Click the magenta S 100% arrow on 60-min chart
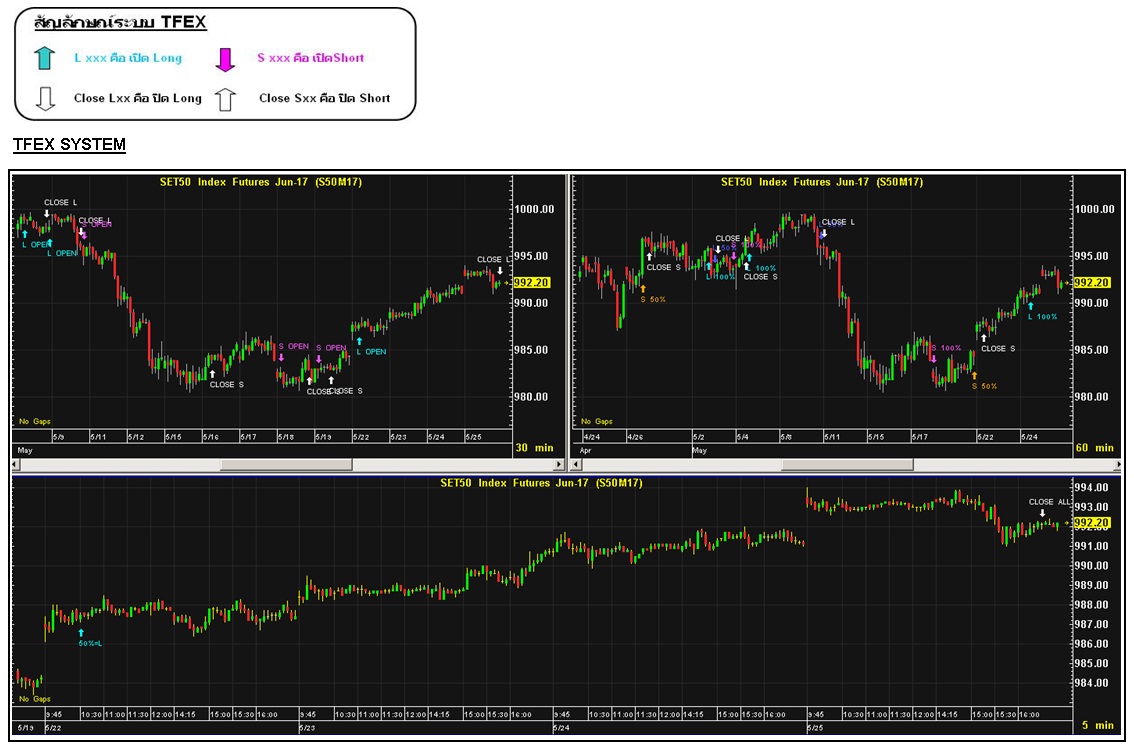 tap(933, 358)
